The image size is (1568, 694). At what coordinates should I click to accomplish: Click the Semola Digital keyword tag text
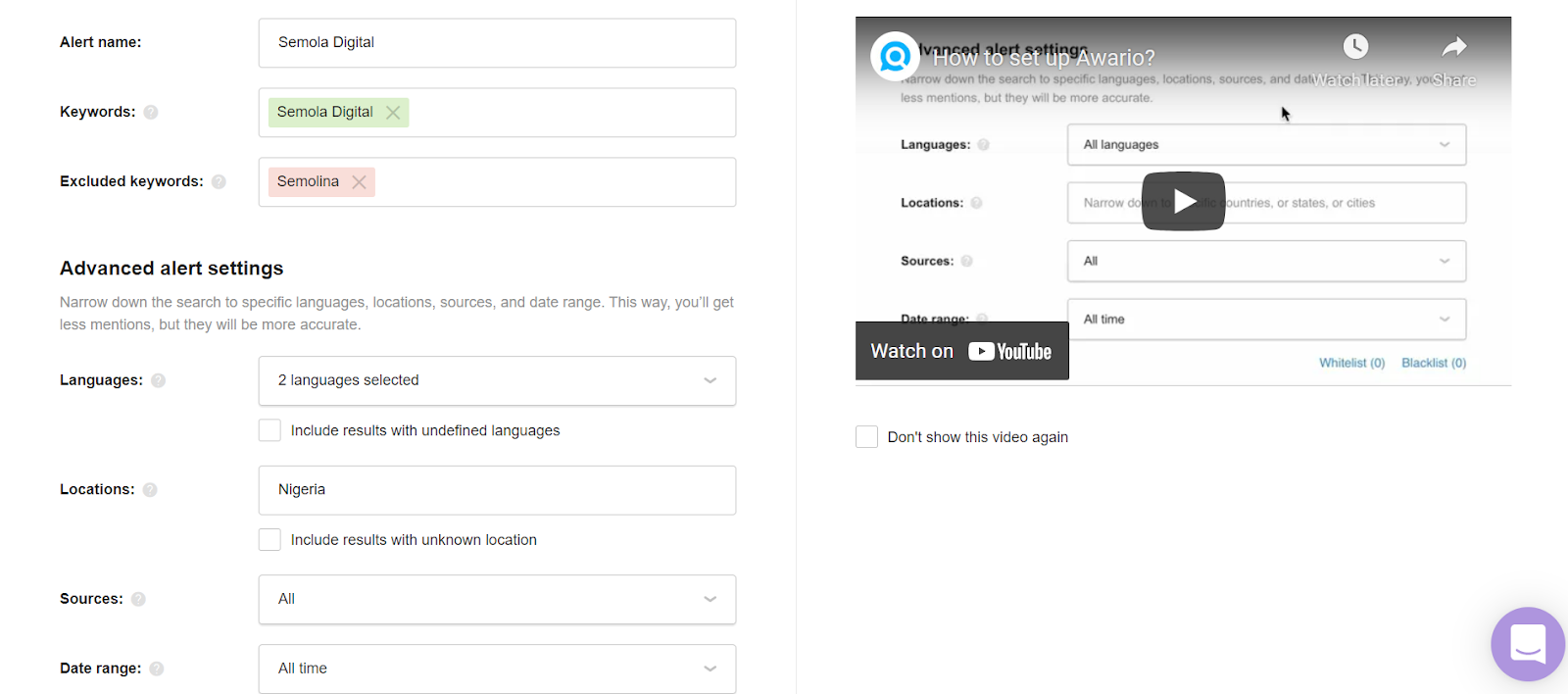pyautogui.click(x=324, y=112)
